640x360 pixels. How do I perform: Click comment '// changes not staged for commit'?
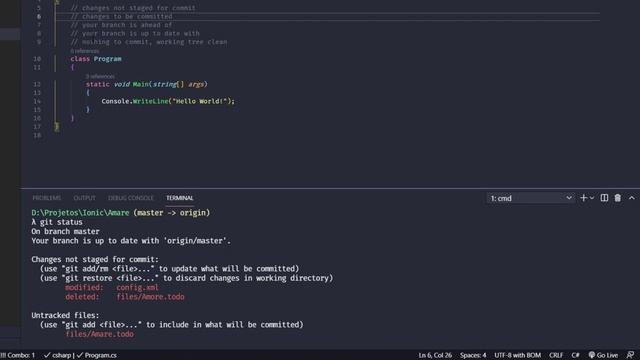[x=133, y=8]
